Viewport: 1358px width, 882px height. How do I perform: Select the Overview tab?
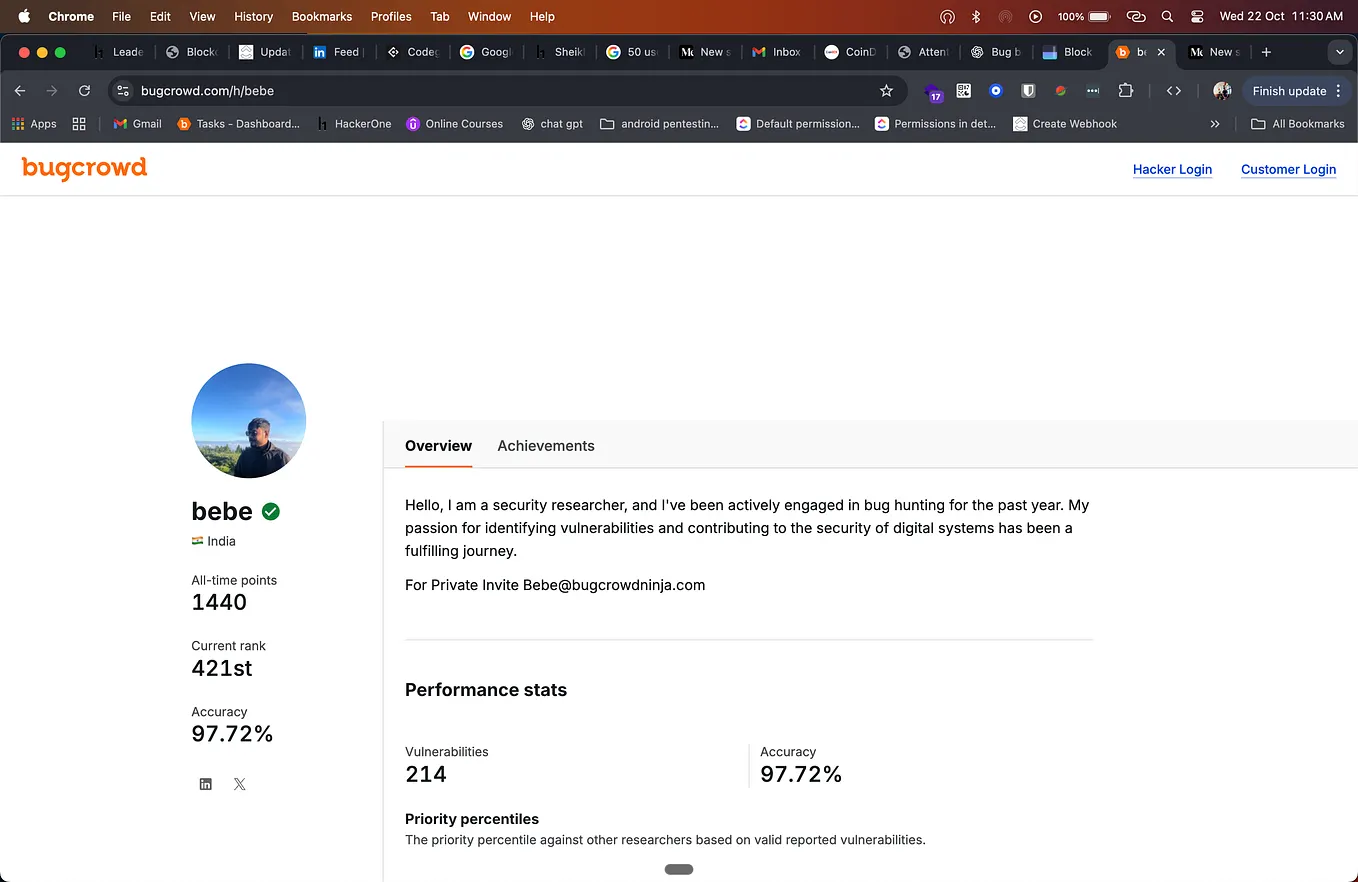pos(438,446)
